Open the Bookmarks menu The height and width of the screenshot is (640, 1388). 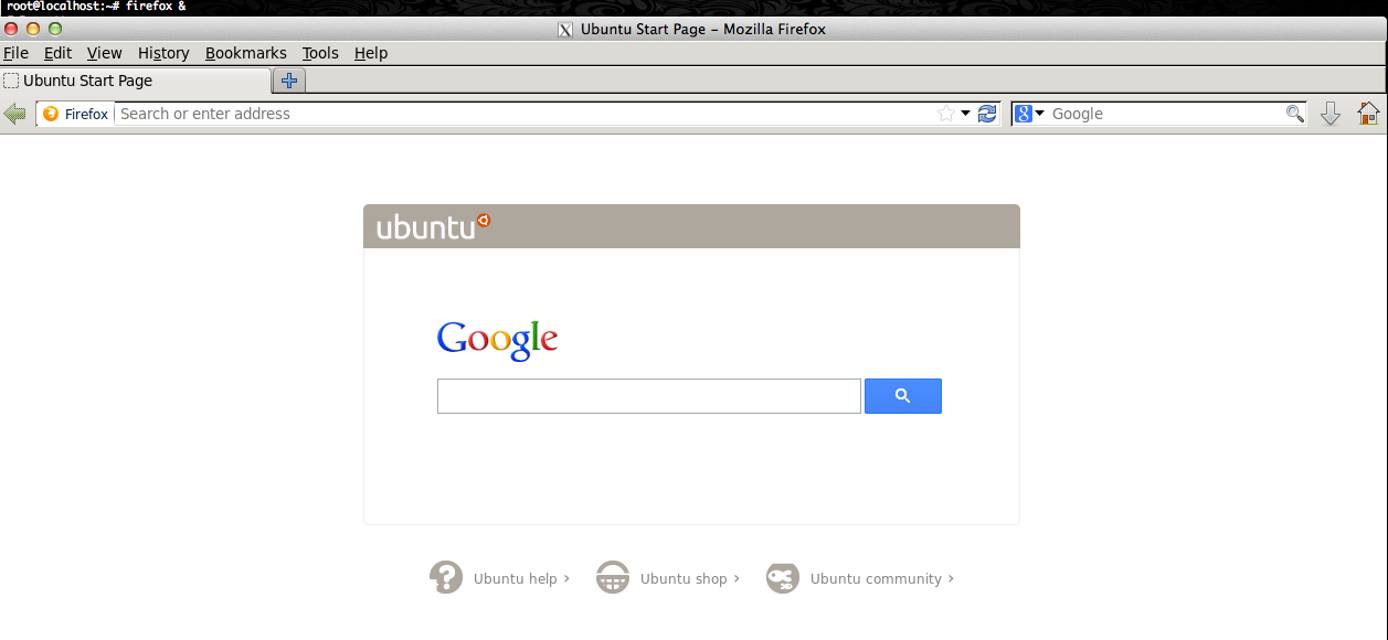246,53
